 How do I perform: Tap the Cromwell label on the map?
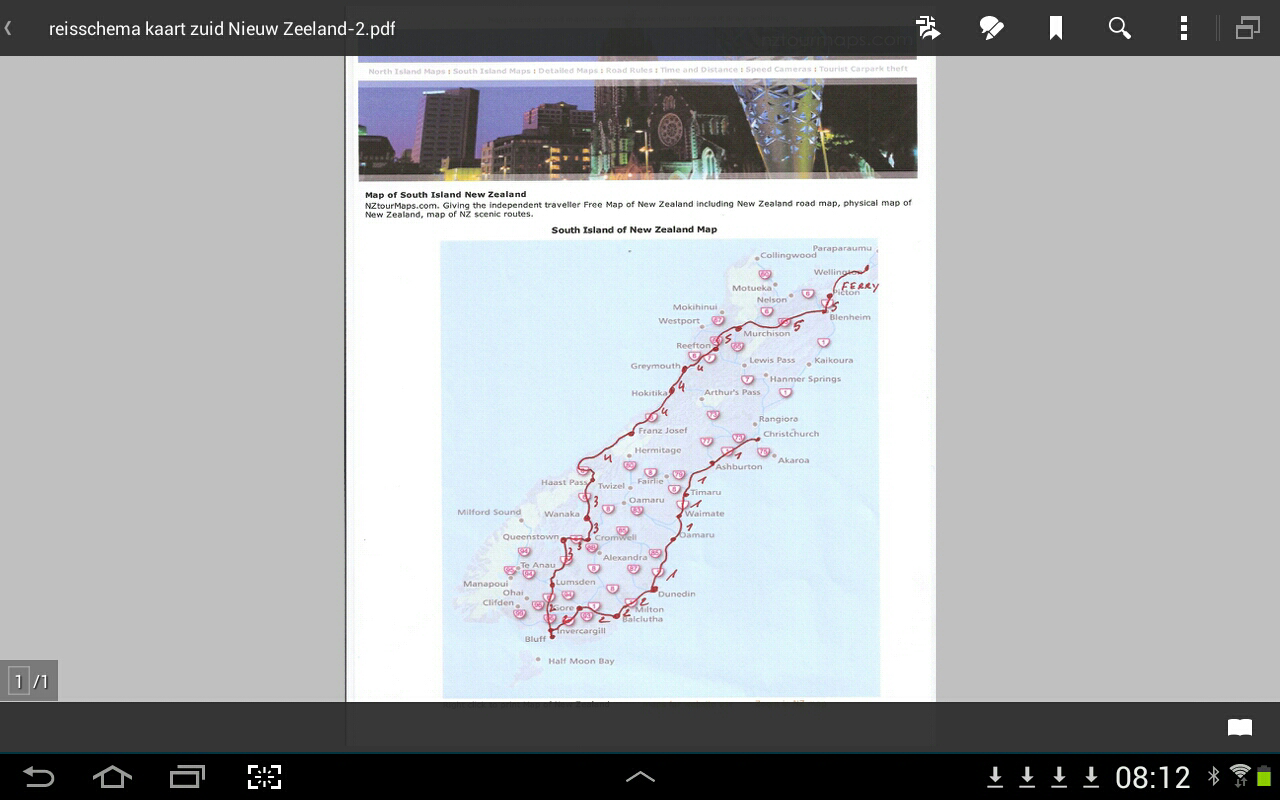tap(615, 538)
